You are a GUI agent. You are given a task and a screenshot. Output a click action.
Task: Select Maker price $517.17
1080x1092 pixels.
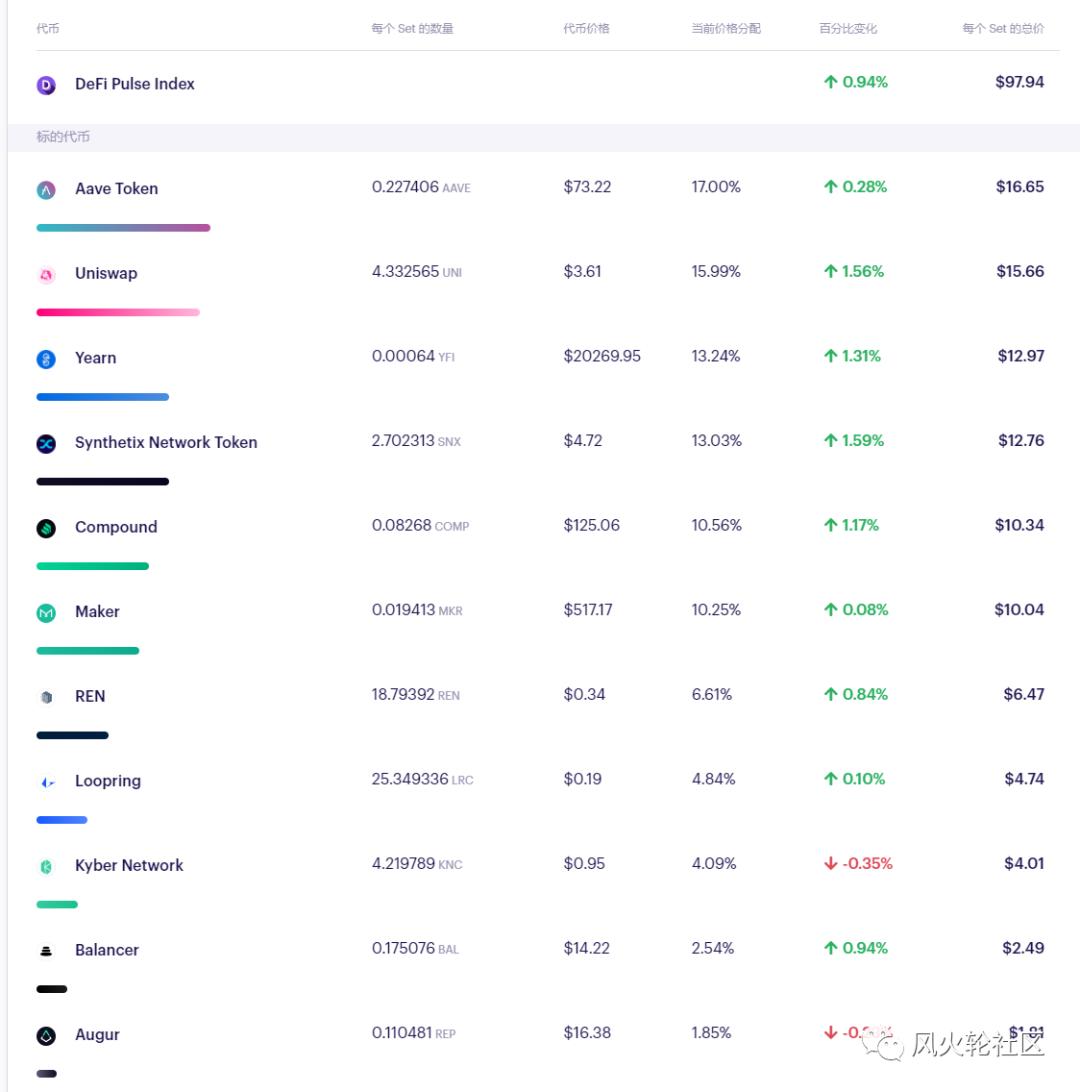coord(588,610)
